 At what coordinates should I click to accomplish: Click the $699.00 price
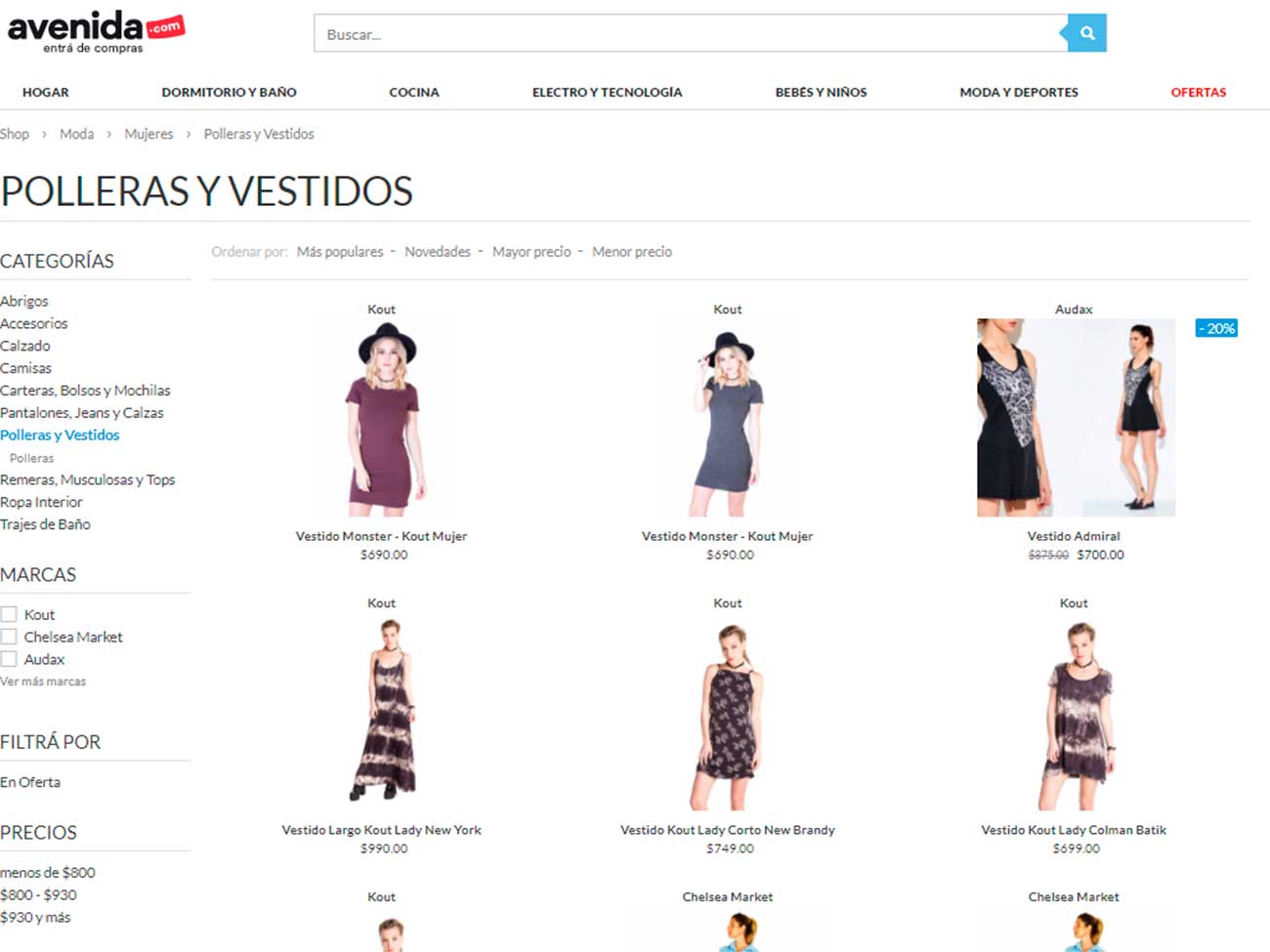point(1077,849)
